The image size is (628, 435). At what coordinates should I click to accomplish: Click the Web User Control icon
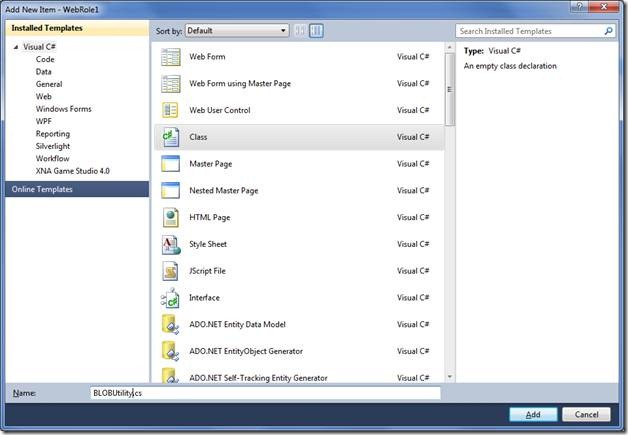(170, 110)
